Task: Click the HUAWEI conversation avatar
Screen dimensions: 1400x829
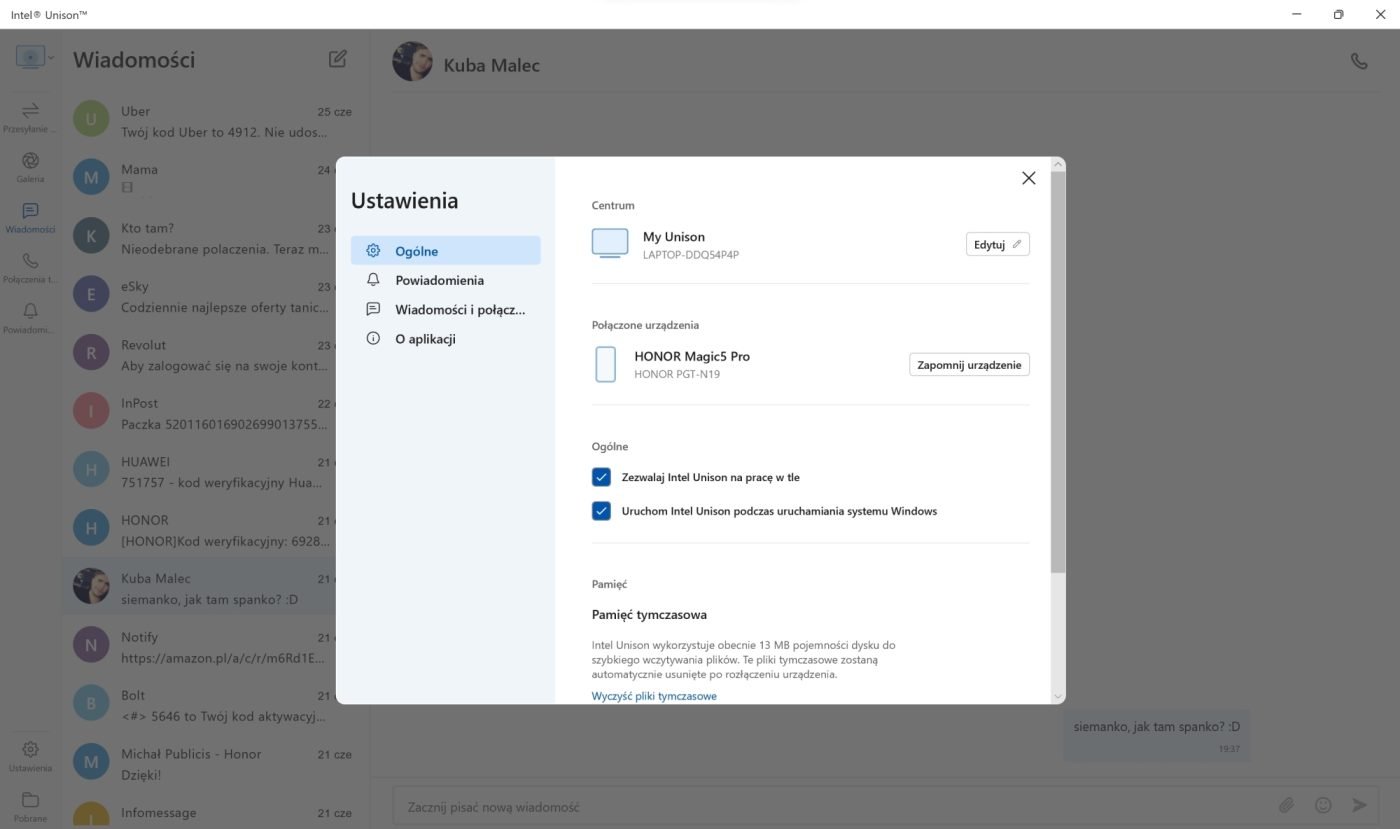Action: [x=91, y=470]
